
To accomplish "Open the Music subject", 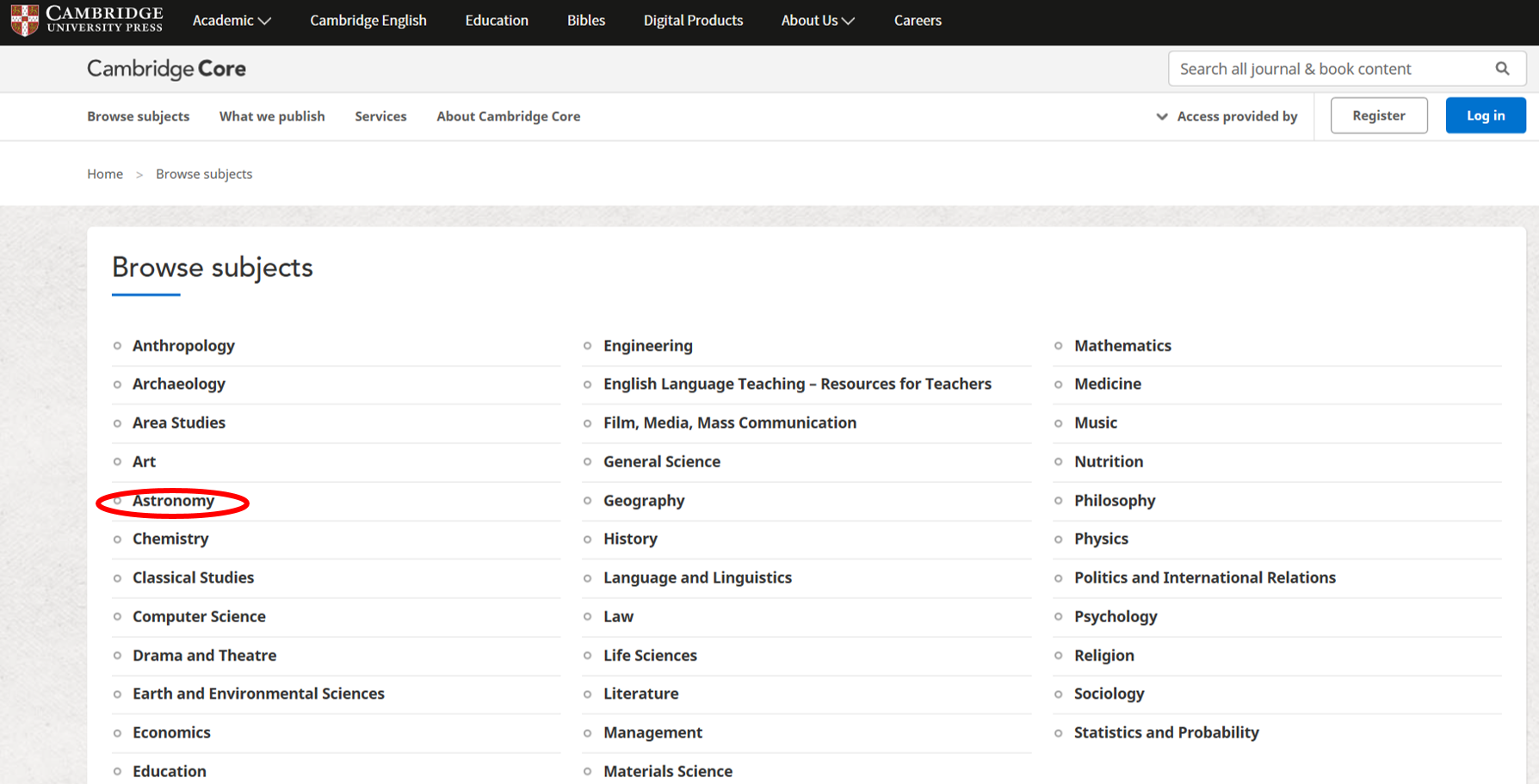I will pyautogui.click(x=1096, y=423).
